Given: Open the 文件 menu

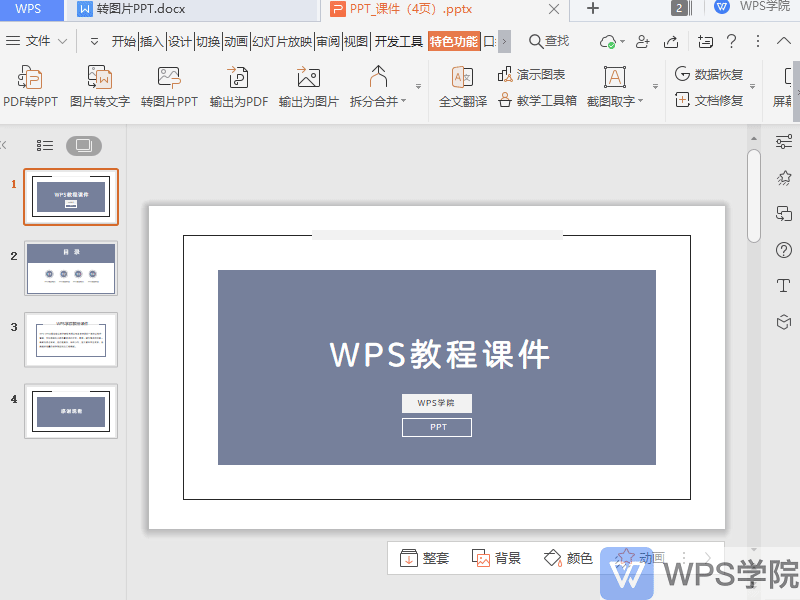Looking at the screenshot, I should pyautogui.click(x=36, y=41).
